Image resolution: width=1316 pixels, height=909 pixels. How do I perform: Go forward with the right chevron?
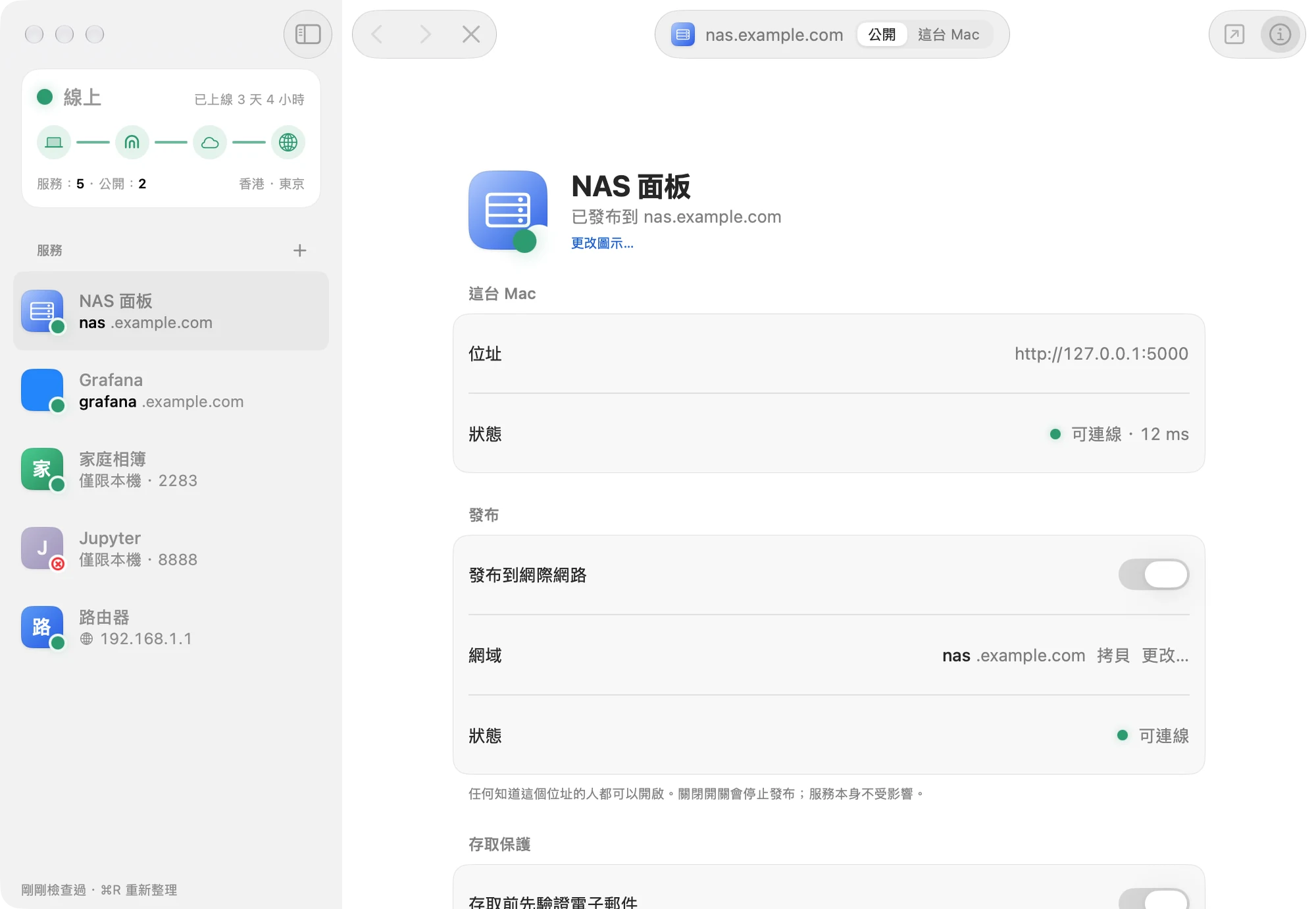coord(424,34)
